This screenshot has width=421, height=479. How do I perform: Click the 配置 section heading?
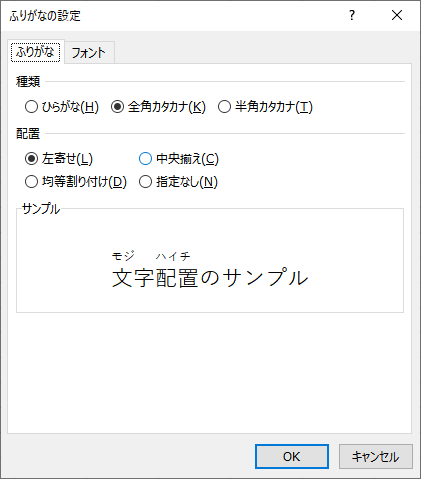point(28,134)
